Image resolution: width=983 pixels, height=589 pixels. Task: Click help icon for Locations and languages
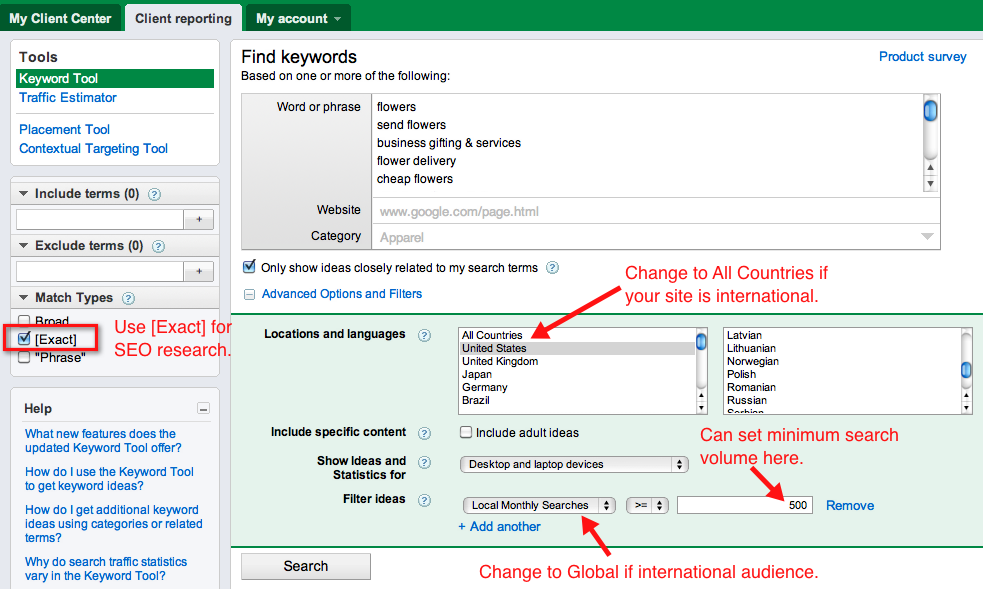click(424, 335)
